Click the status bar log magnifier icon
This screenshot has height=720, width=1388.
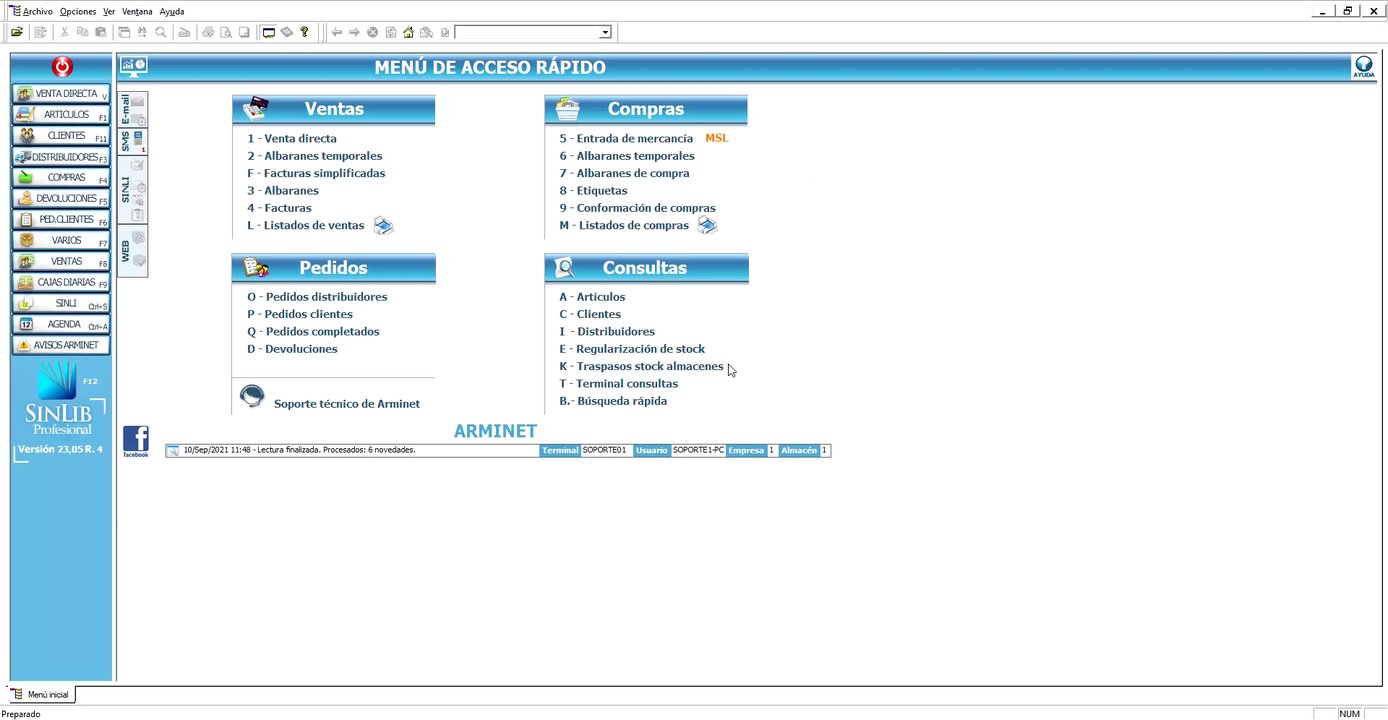pos(173,451)
